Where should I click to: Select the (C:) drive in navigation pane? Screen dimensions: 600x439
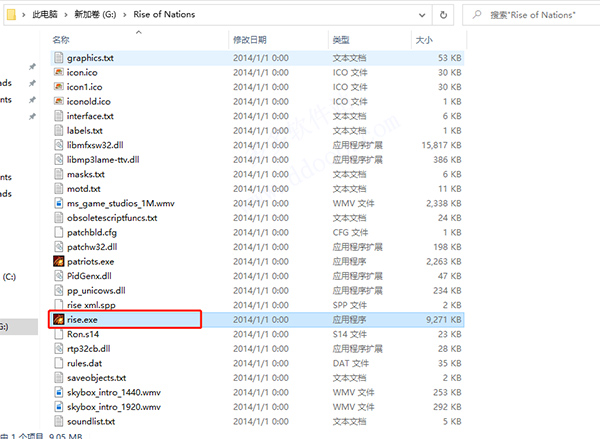click(x=9, y=277)
